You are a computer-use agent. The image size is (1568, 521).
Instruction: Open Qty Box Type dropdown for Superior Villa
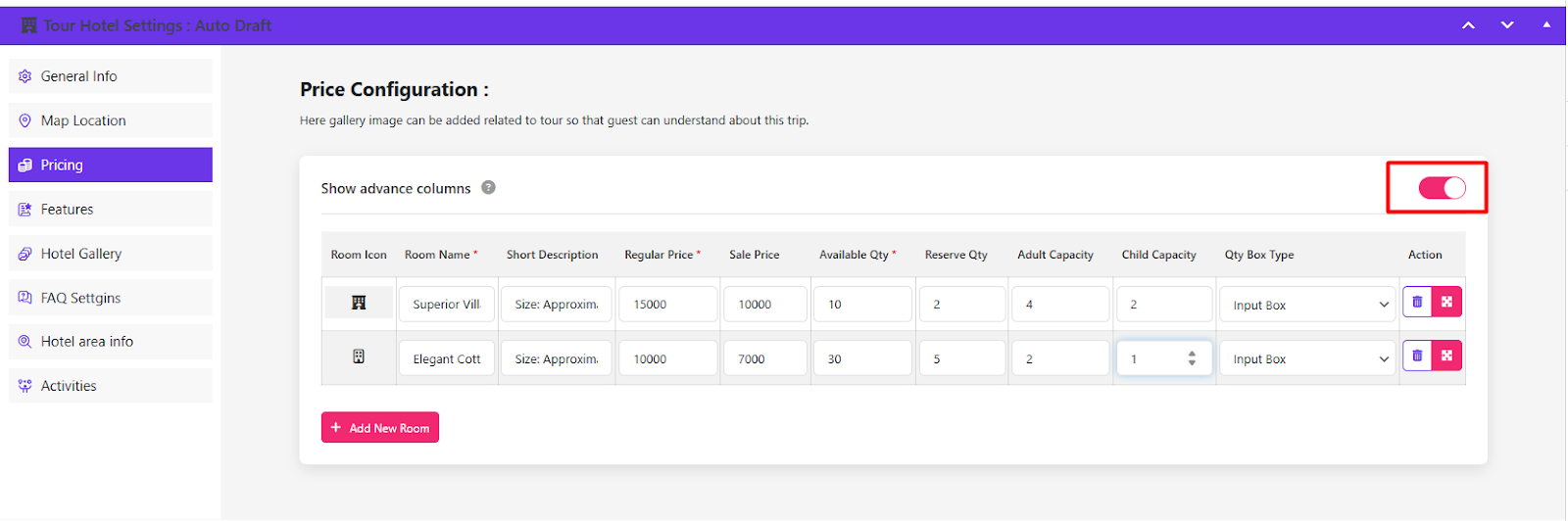pyautogui.click(x=1309, y=305)
